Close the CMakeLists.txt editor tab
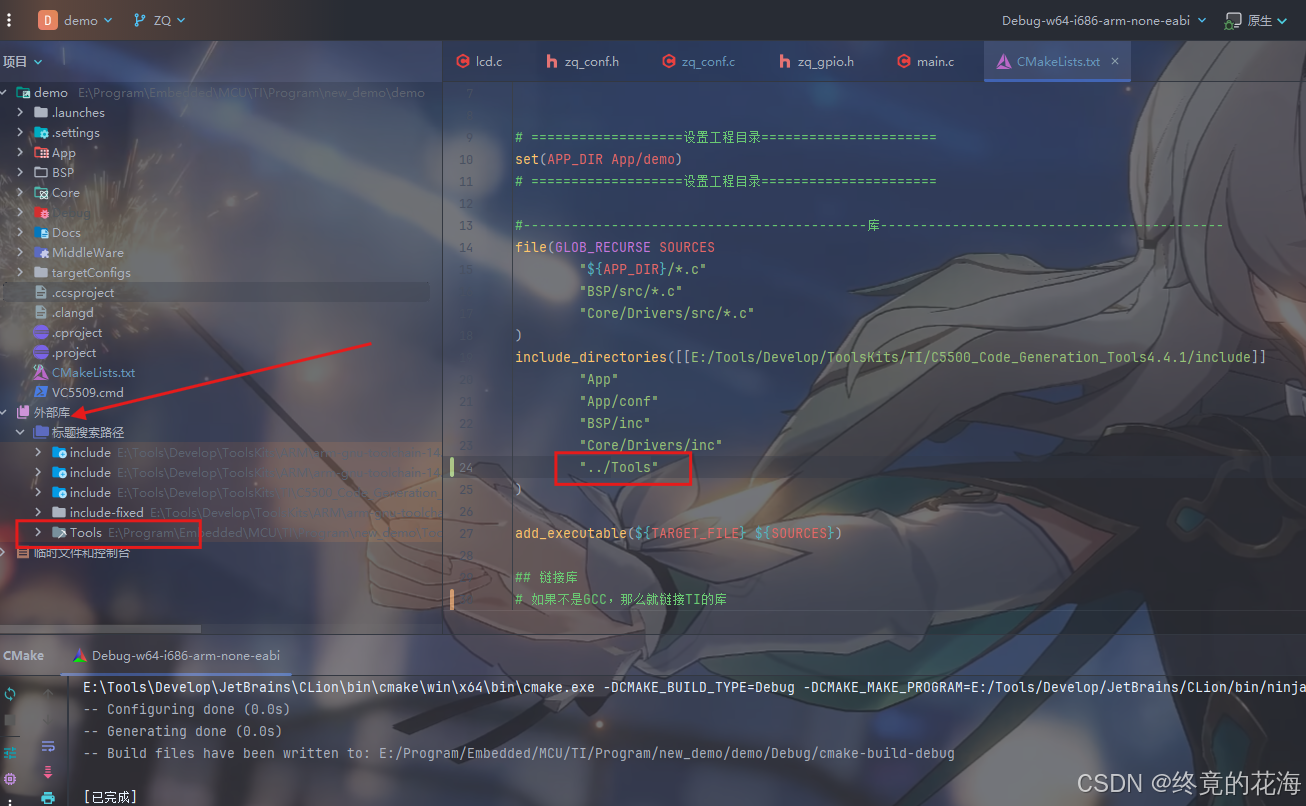Image resolution: width=1306 pixels, height=806 pixels. tap(1115, 61)
